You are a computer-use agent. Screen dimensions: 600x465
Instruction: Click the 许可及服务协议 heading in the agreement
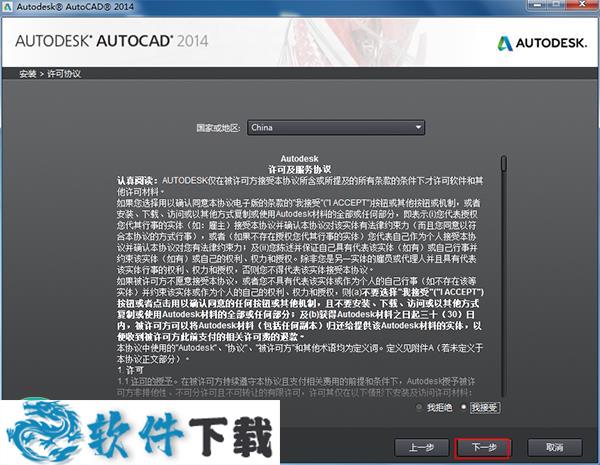[300, 170]
